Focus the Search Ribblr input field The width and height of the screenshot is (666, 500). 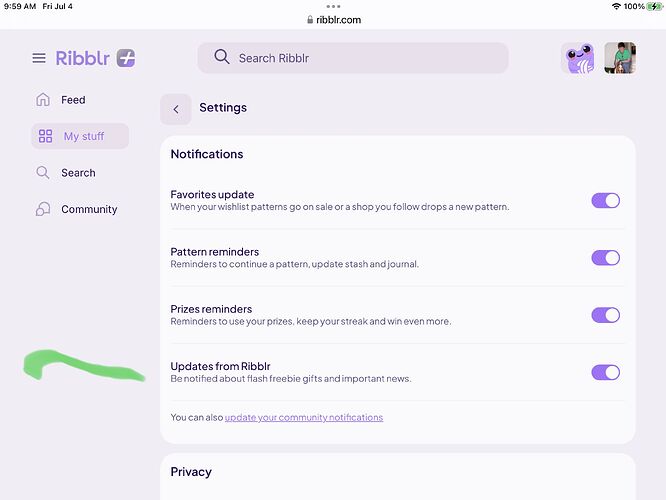point(353,58)
